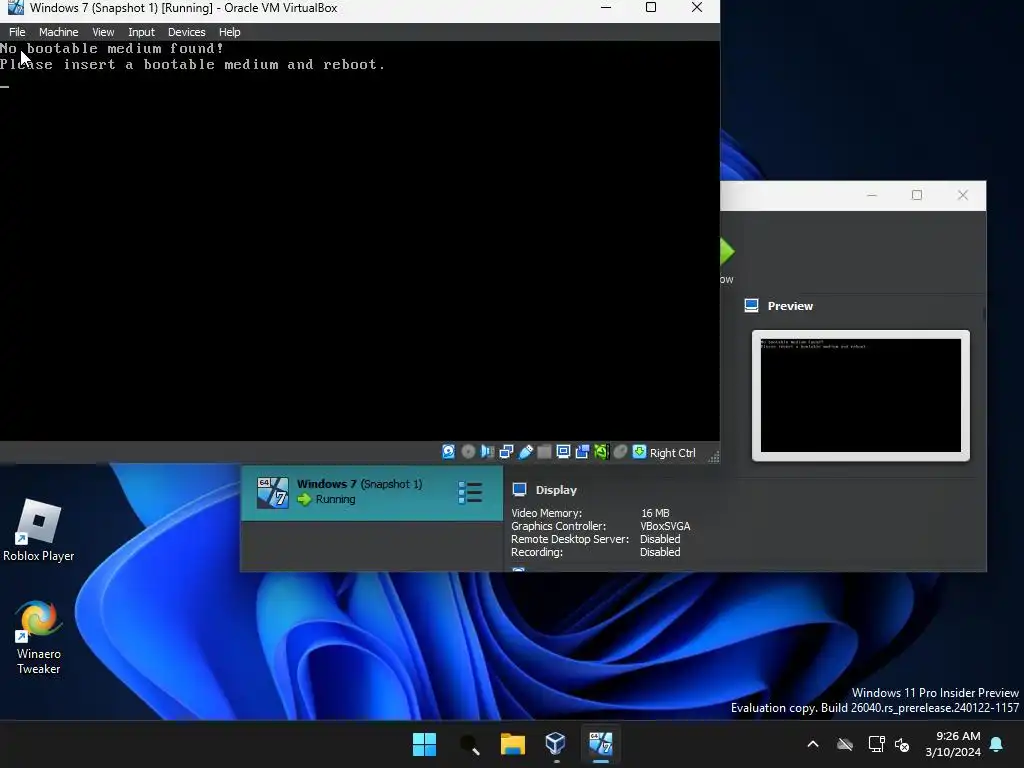Click the Preview monitor icon
The width and height of the screenshot is (1024, 768).
click(752, 306)
